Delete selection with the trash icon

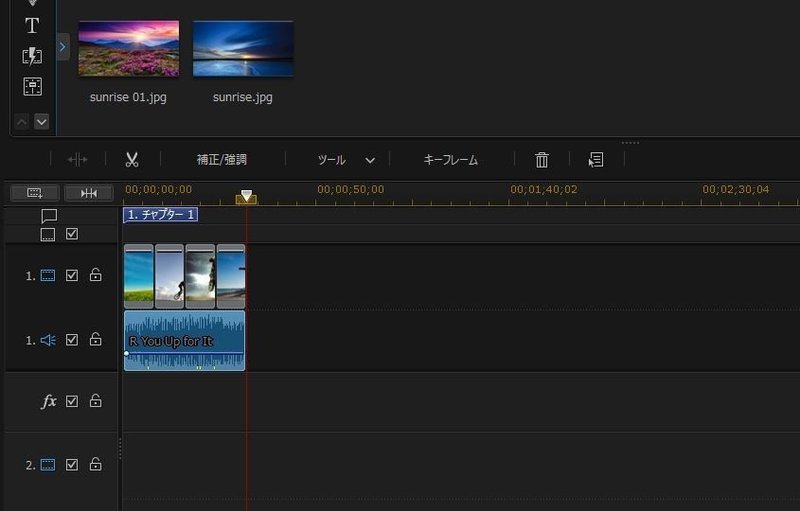click(542, 160)
